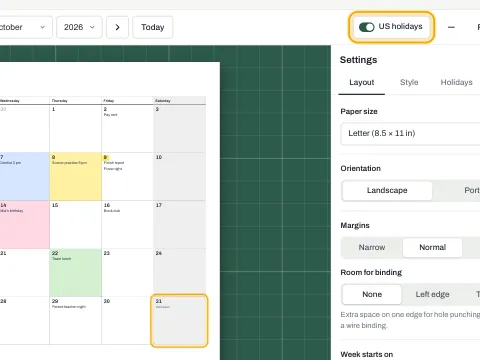Image resolution: width=480 pixels, height=360 pixels.
Task: Select the October 31 Halloween cell
Action: pyautogui.click(x=179, y=320)
